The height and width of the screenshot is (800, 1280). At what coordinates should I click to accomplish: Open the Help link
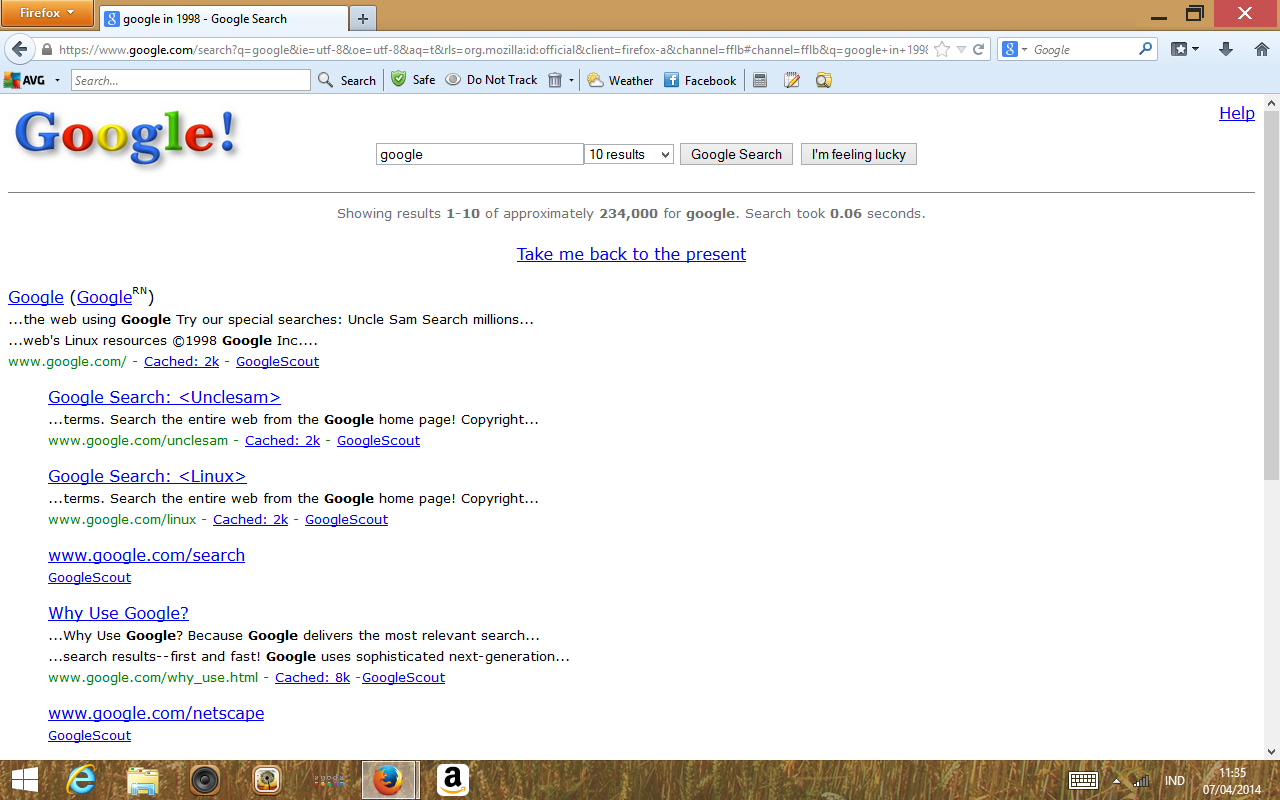[1237, 113]
